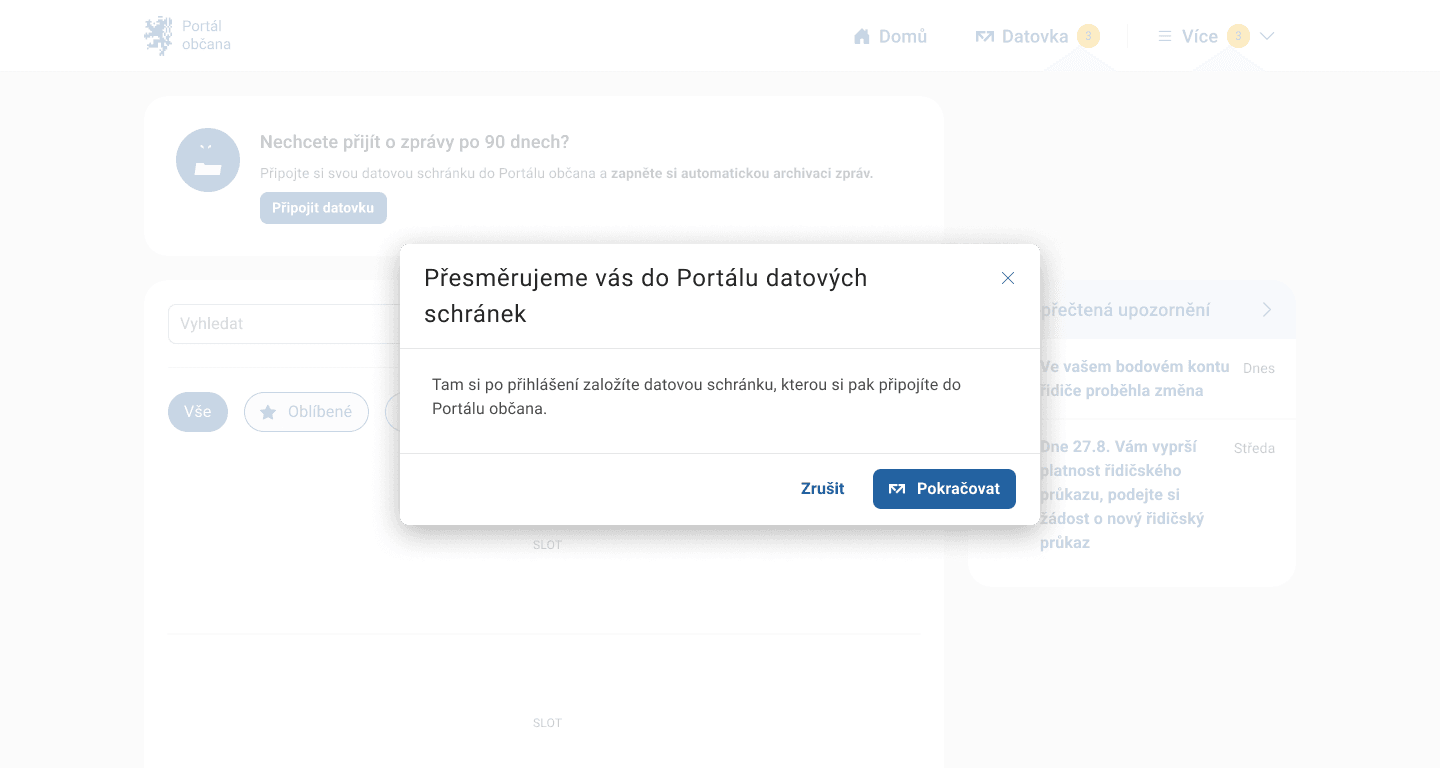Click the round blue archive box icon
The width and height of the screenshot is (1440, 768).
(x=208, y=160)
